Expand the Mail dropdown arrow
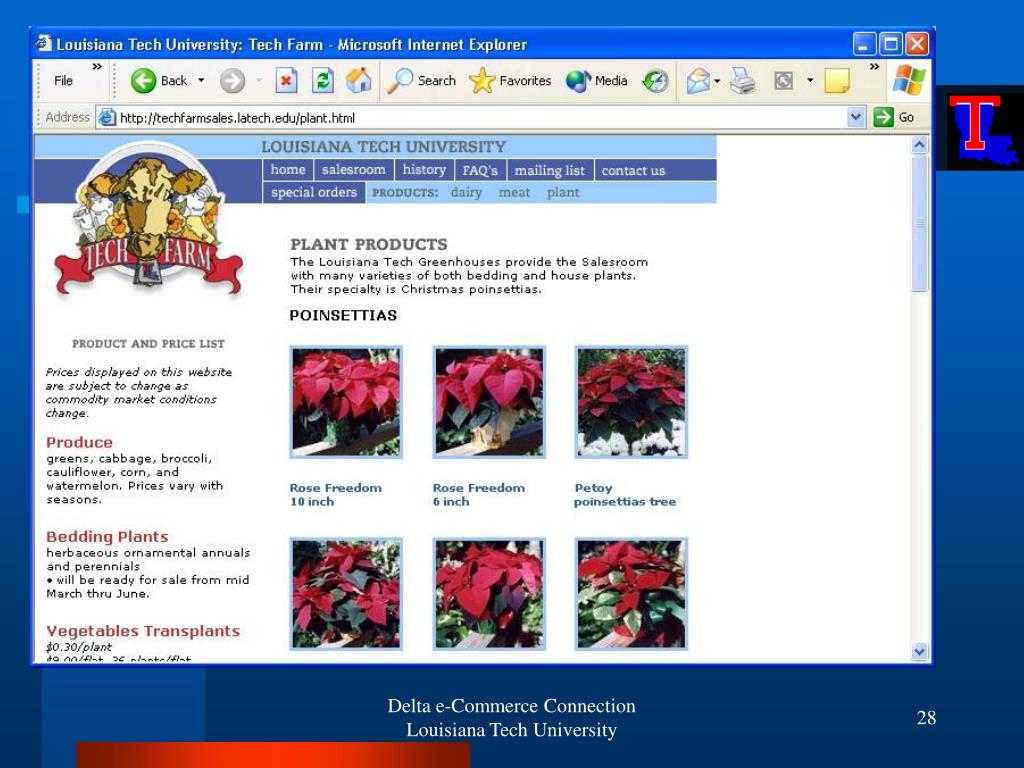Viewport: 1024px width, 768px height. pos(717,81)
